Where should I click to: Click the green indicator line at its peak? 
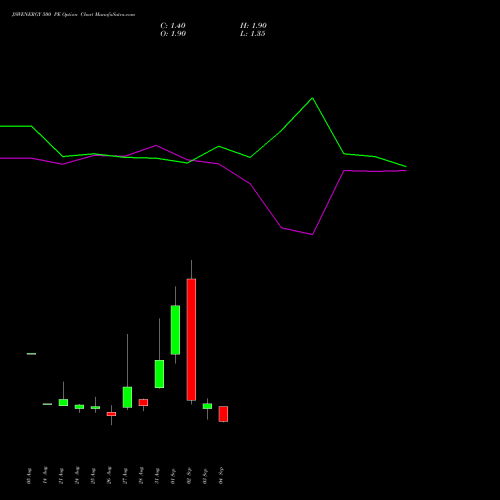click(312, 98)
